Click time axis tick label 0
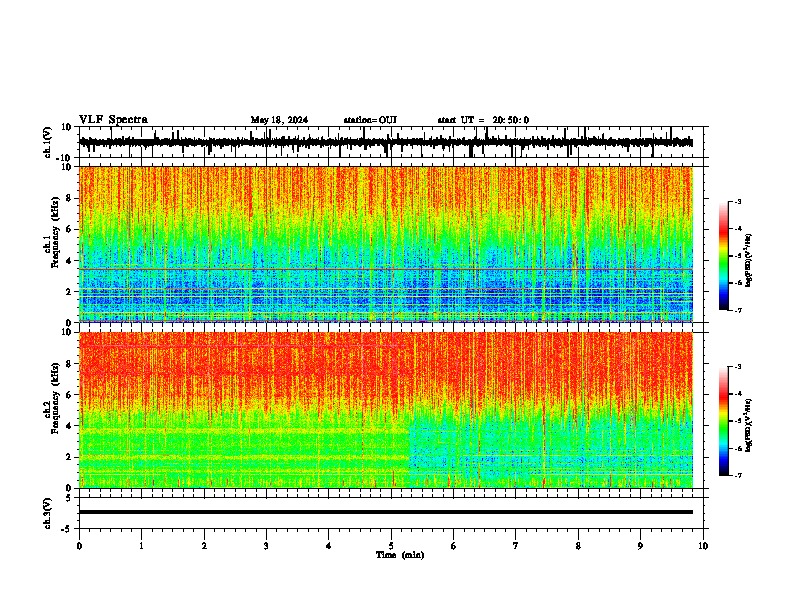The image size is (792, 612). pos(79,546)
